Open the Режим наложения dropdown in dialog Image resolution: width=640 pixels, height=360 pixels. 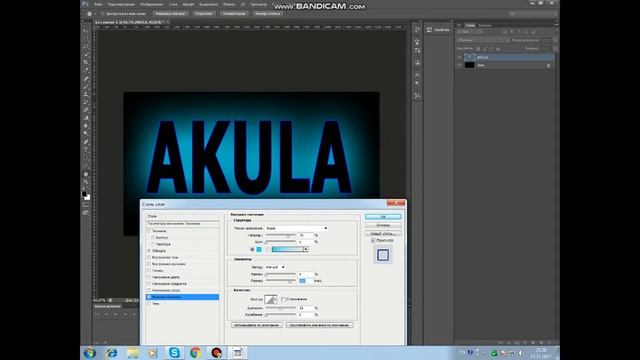297,228
